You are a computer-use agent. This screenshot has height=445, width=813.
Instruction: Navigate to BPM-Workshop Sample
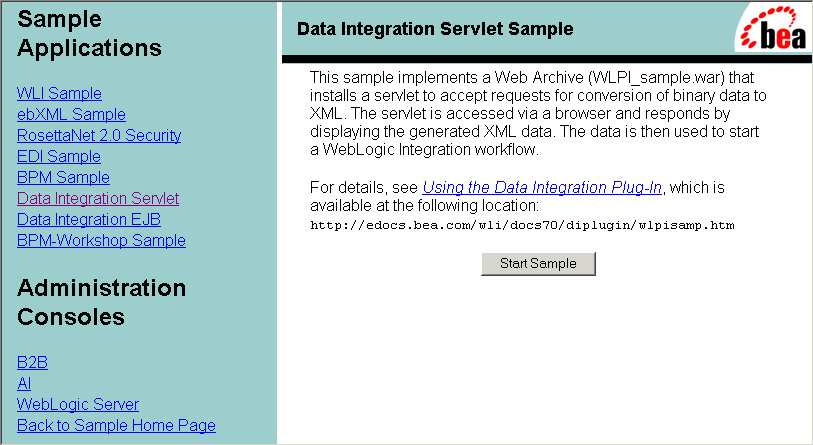[x=101, y=240]
